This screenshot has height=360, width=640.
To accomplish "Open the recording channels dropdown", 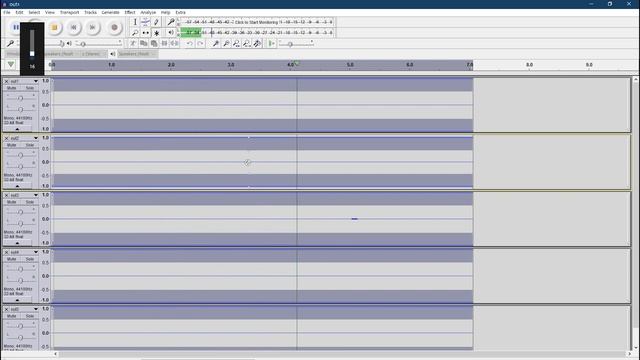I will (x=93, y=54).
